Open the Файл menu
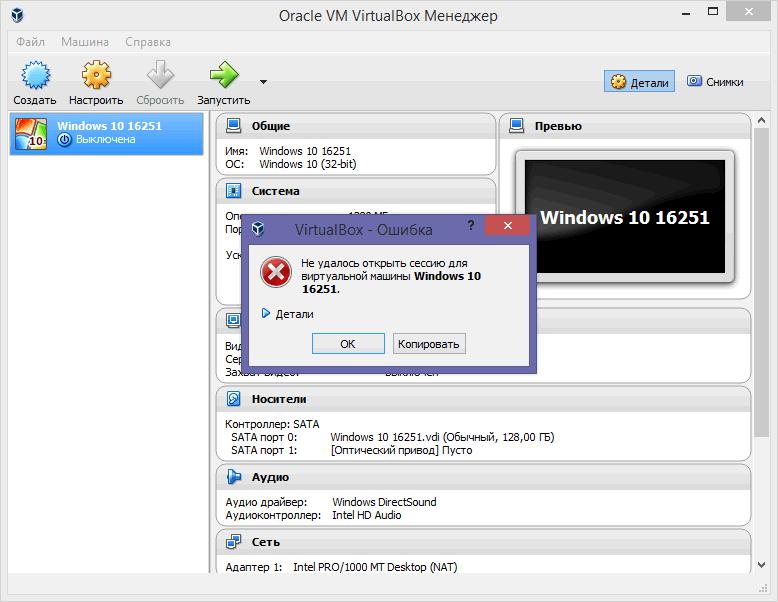778x602 pixels. (30, 42)
